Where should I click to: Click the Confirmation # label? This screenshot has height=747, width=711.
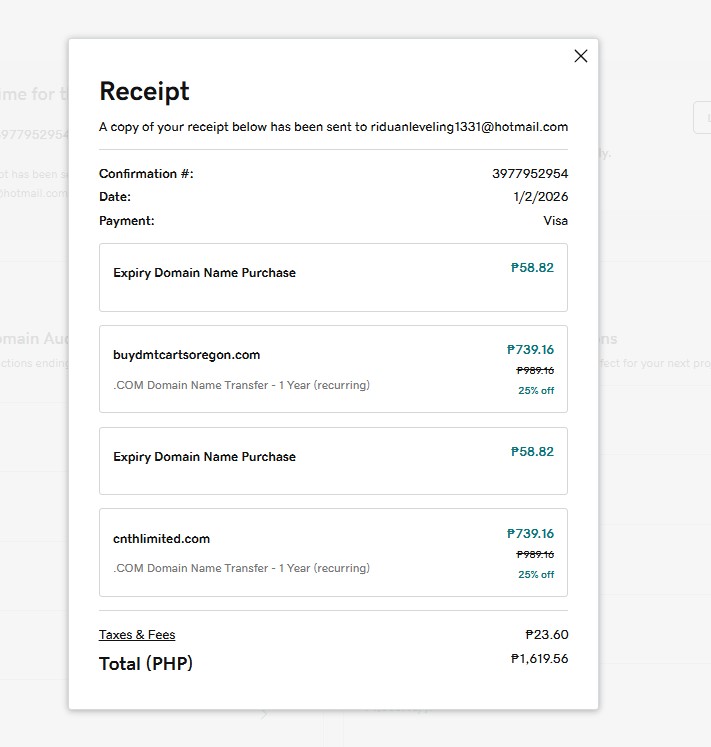click(146, 174)
